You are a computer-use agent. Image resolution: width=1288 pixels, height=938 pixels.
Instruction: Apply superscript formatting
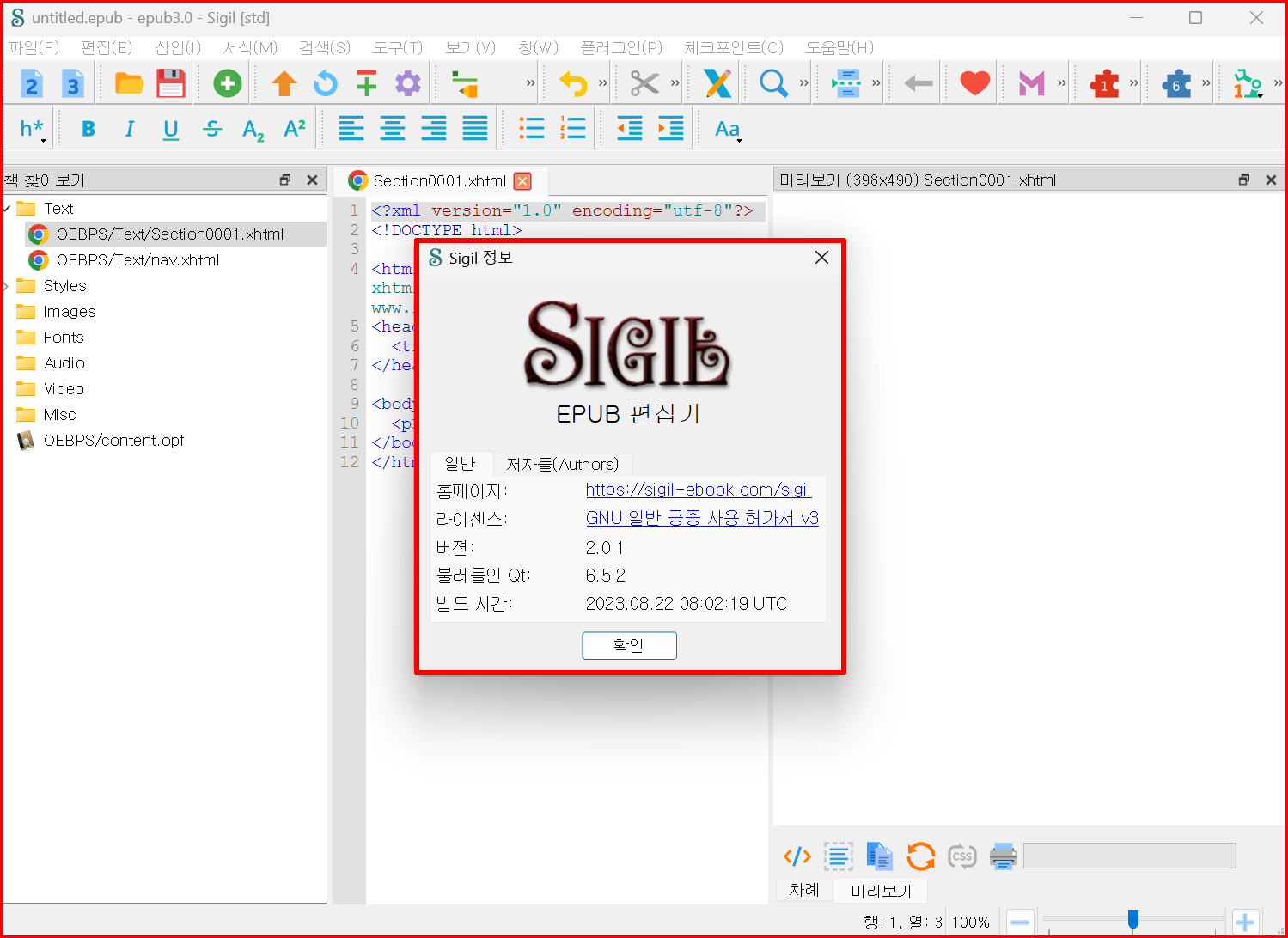tap(295, 129)
